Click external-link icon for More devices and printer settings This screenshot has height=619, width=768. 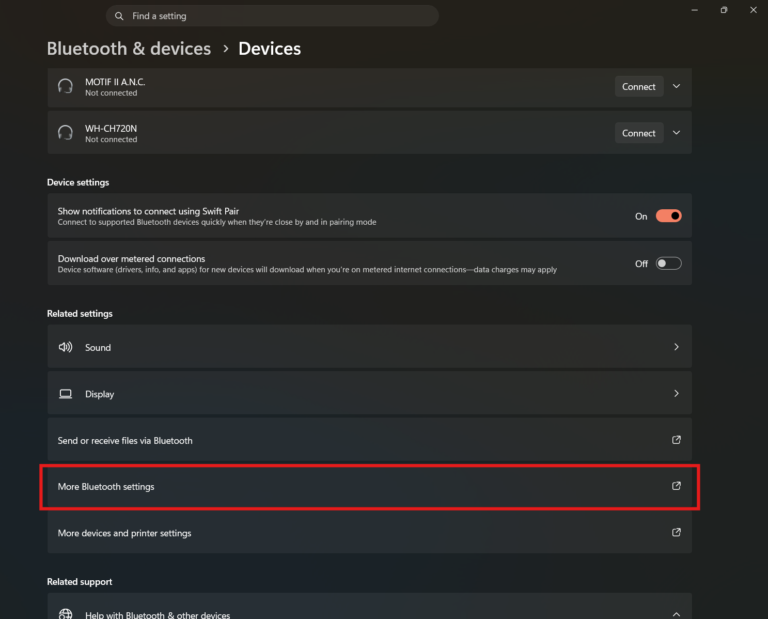[676, 532]
